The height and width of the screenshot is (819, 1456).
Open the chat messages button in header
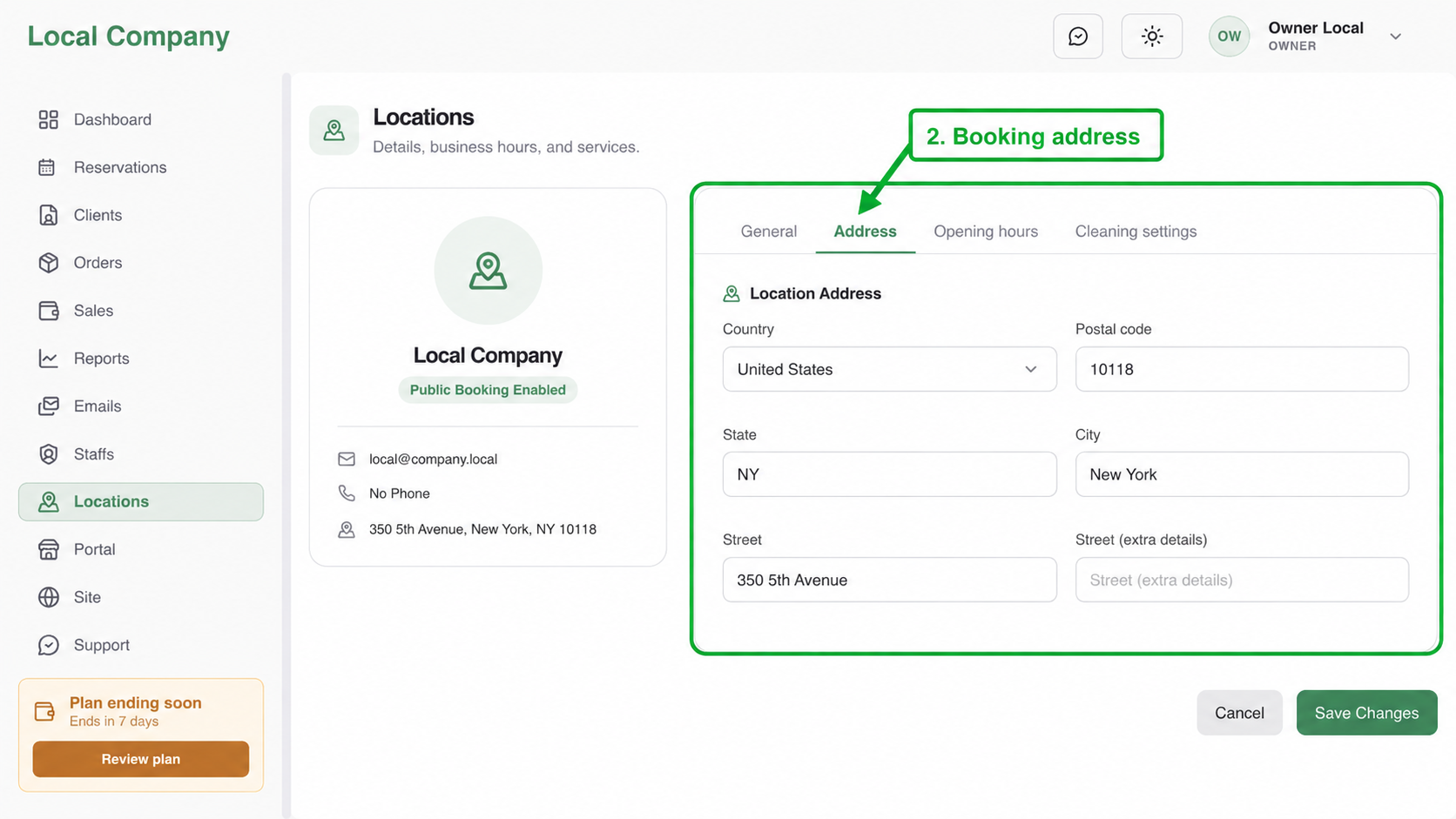pos(1078,37)
